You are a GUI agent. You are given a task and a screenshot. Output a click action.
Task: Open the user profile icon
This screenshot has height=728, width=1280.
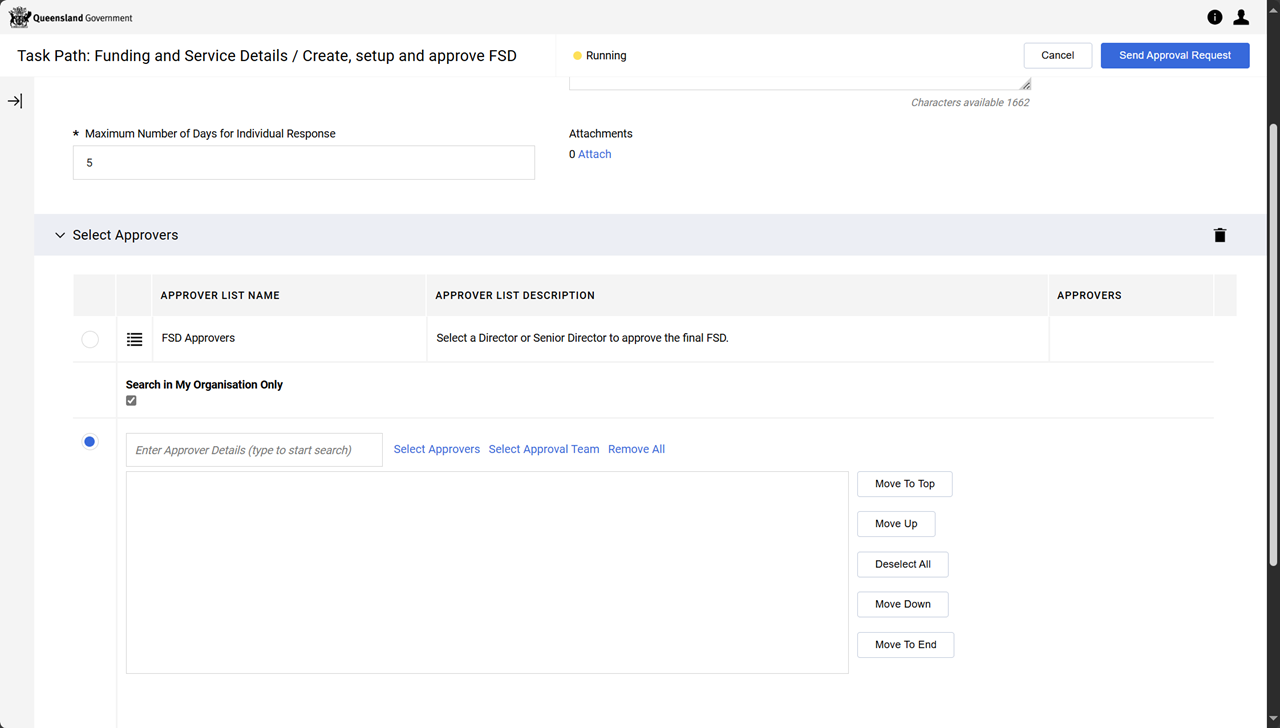click(1241, 17)
